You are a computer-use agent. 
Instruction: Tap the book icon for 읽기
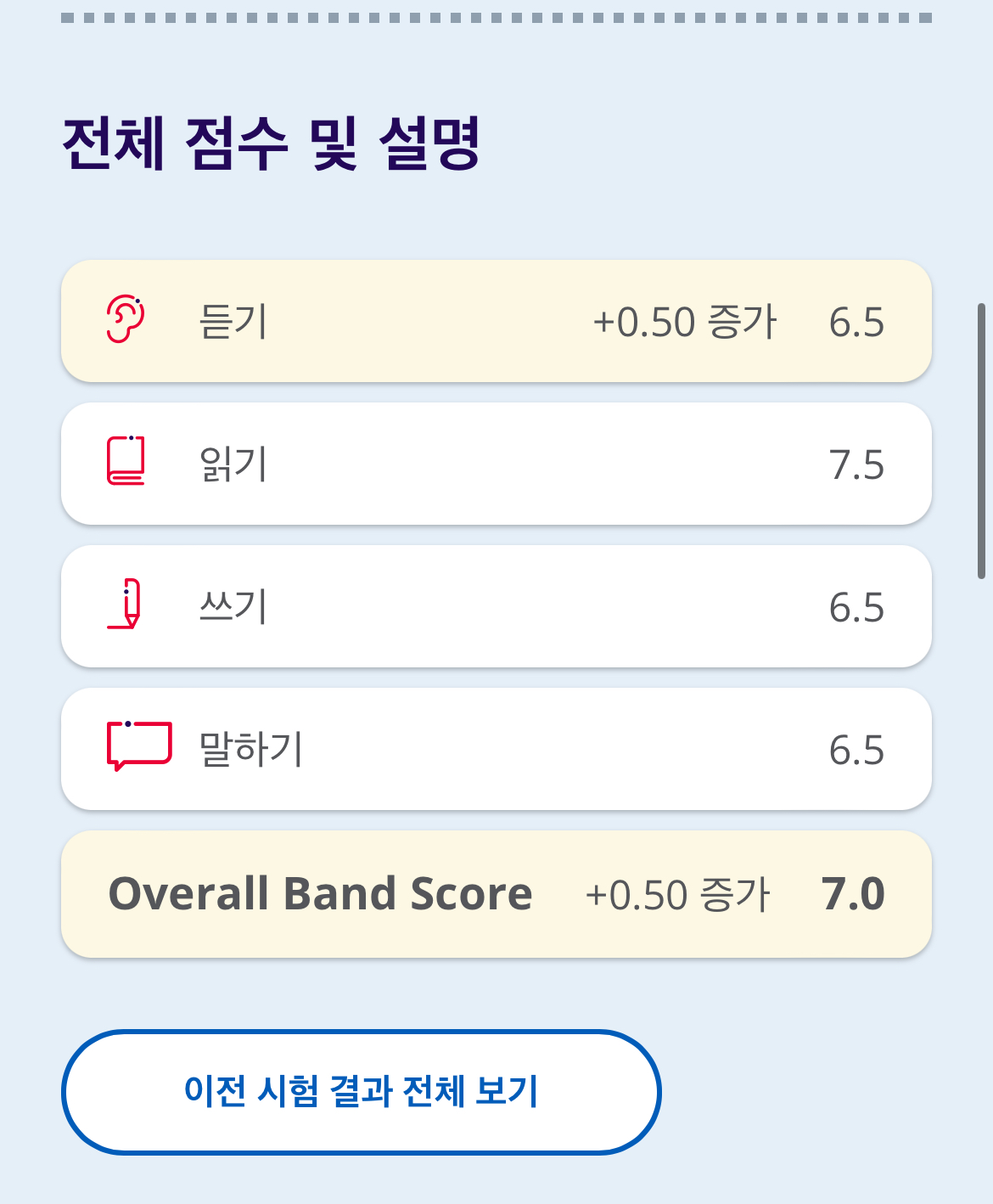[x=126, y=461]
